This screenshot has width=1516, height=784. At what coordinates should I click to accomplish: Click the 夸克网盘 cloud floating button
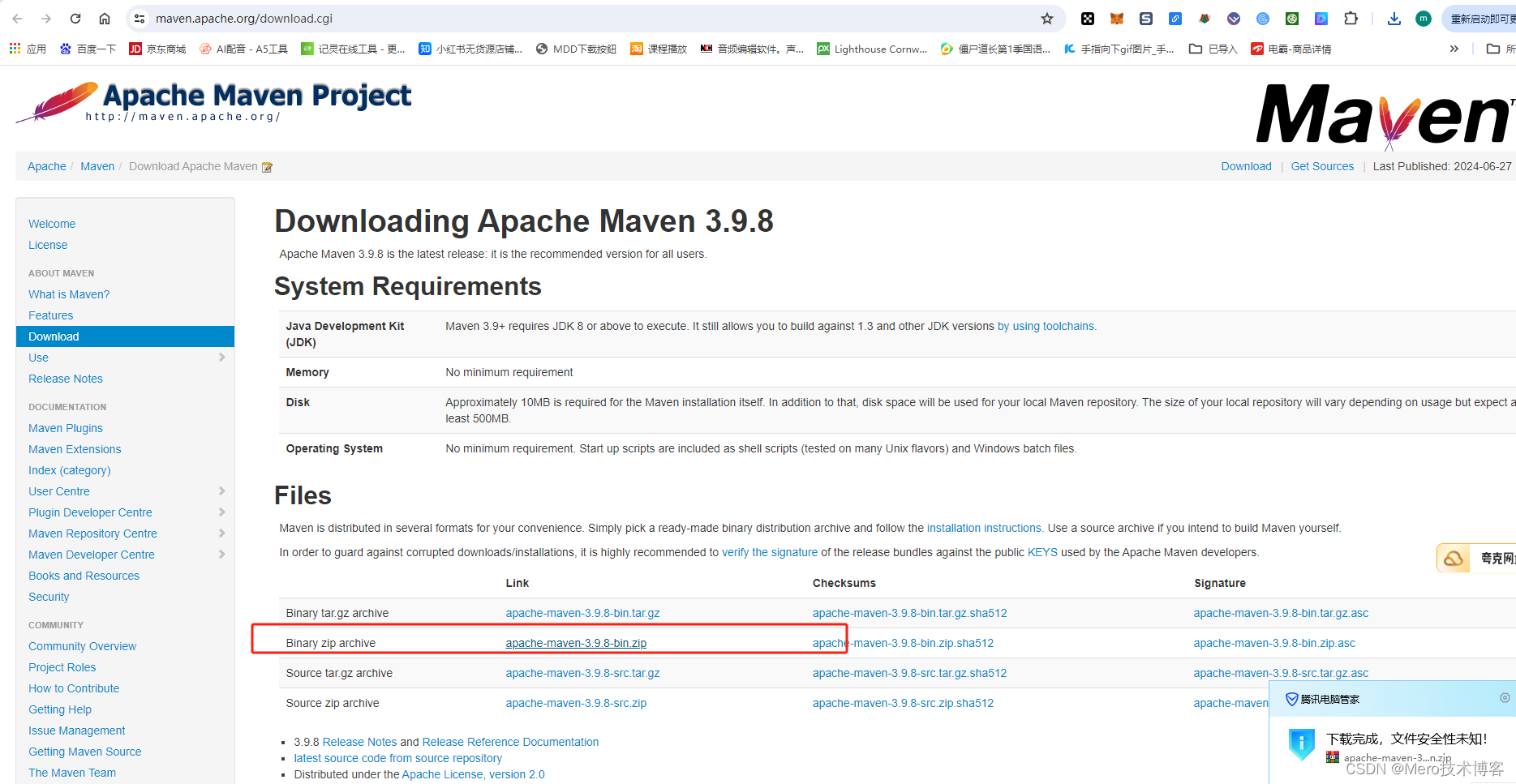[1476, 558]
